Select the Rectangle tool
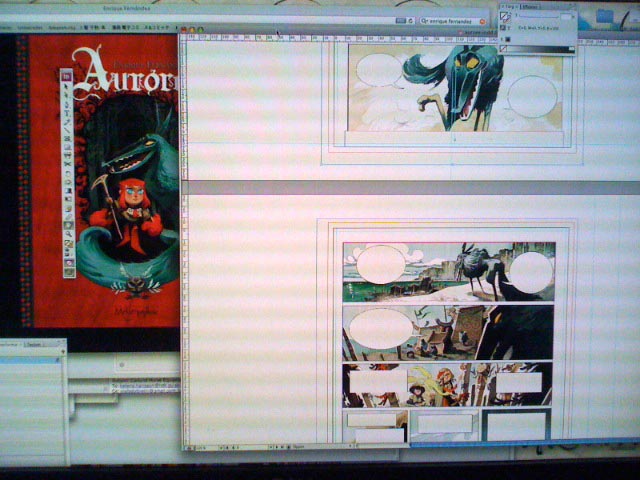Viewport: 640px width, 480px height. tap(67, 147)
